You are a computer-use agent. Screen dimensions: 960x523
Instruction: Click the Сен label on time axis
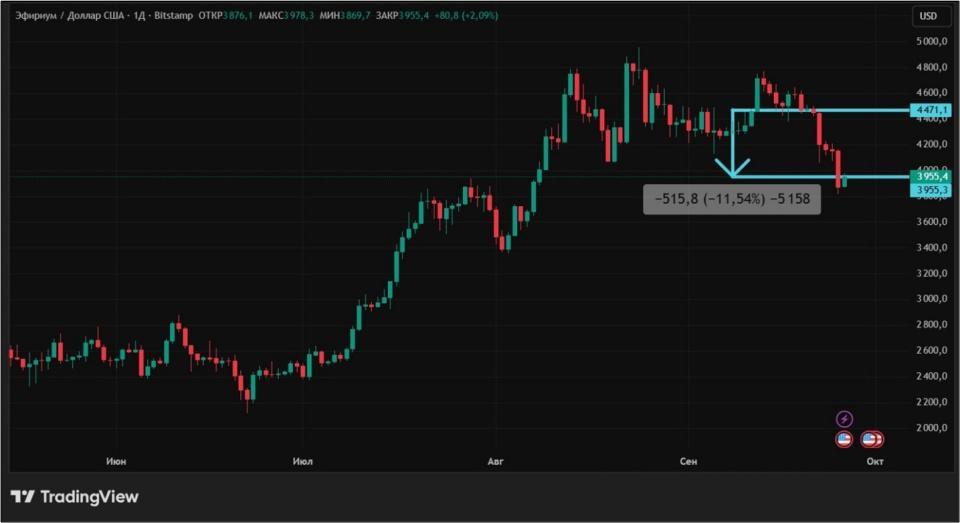688,461
